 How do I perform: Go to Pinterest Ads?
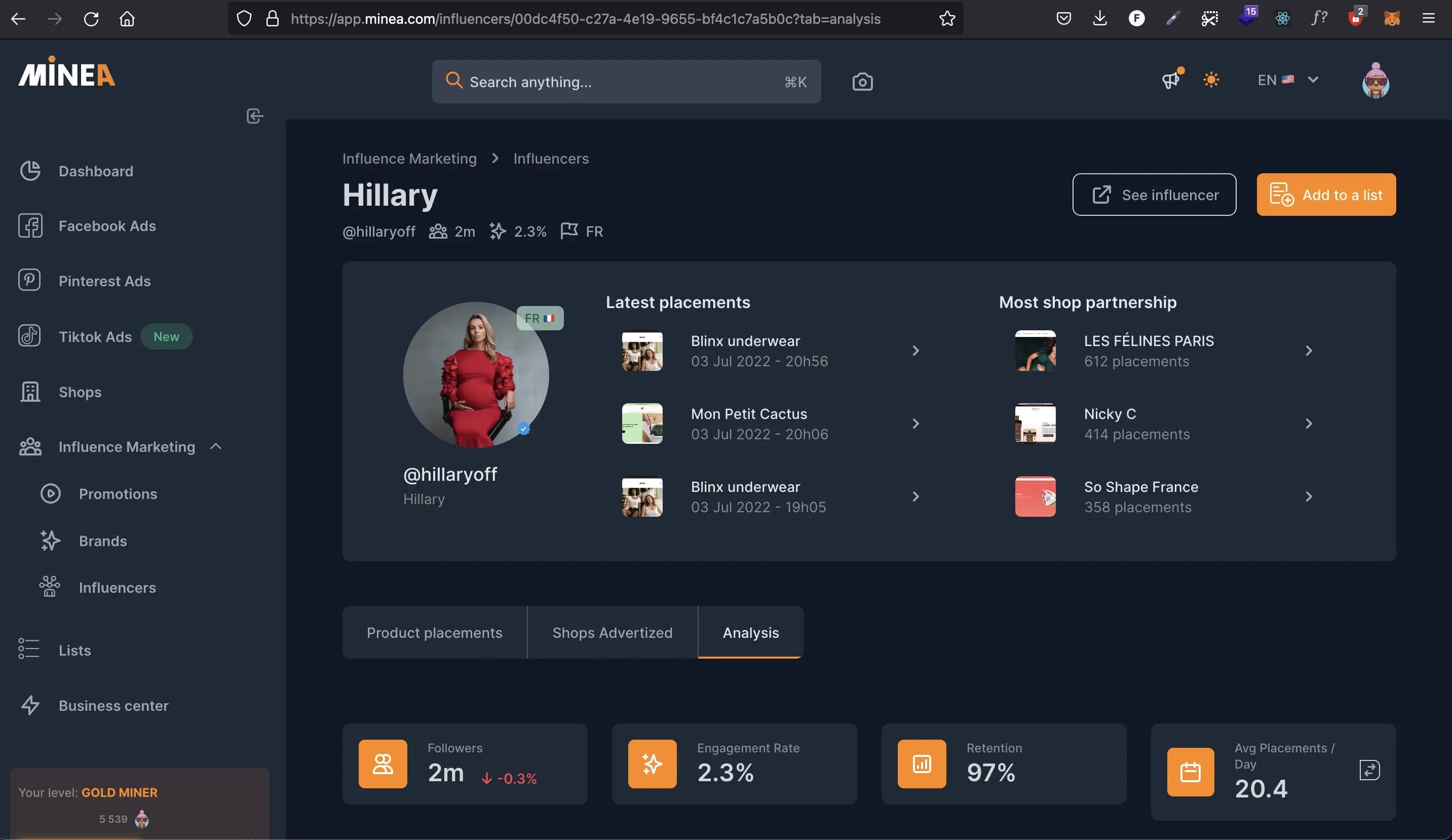[104, 281]
